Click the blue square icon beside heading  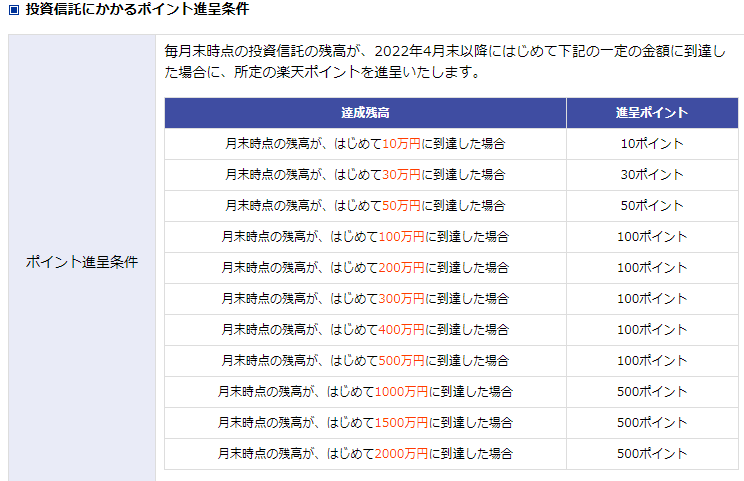coord(14,9)
